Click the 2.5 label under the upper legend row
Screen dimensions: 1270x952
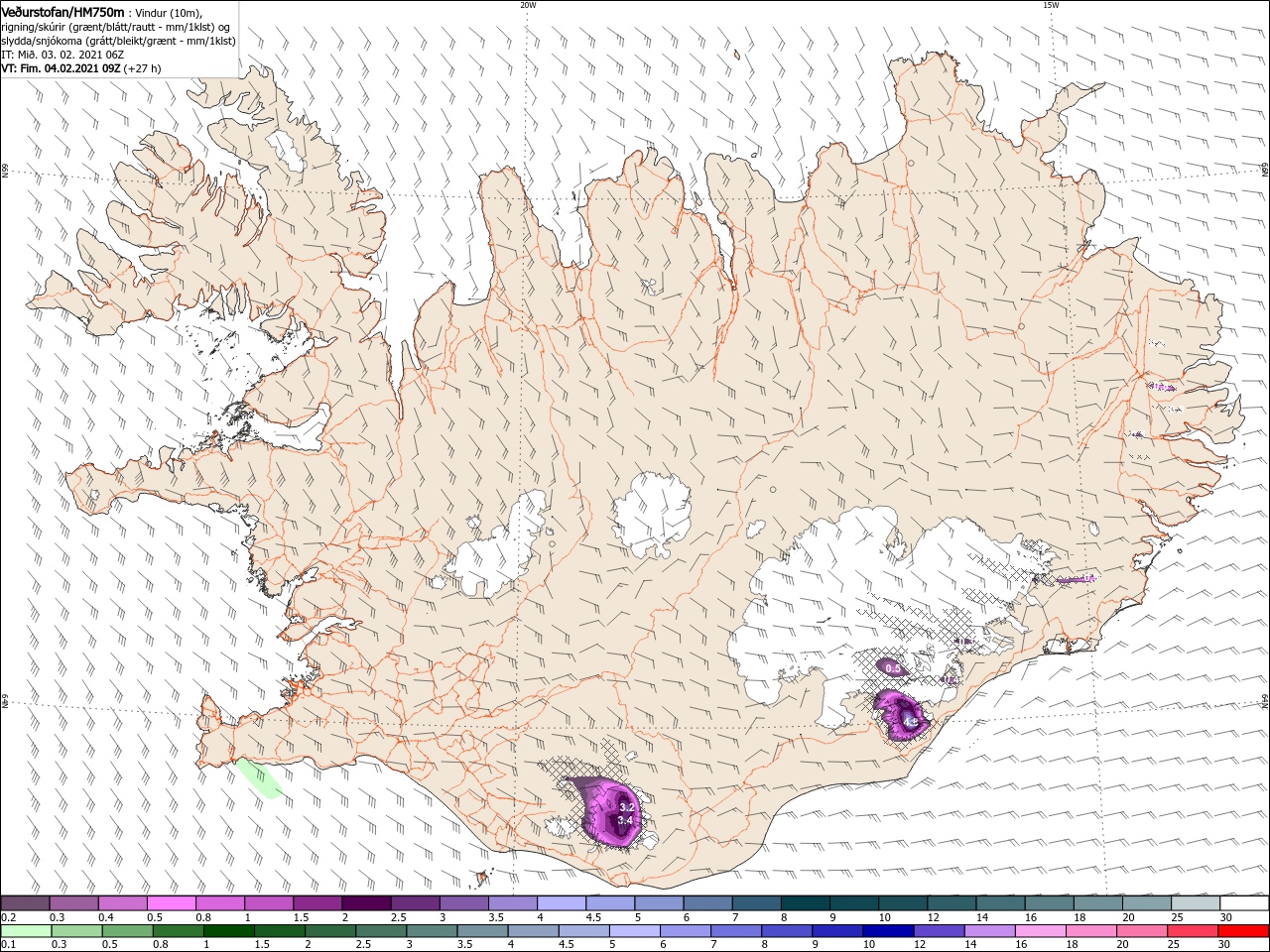tap(397, 917)
